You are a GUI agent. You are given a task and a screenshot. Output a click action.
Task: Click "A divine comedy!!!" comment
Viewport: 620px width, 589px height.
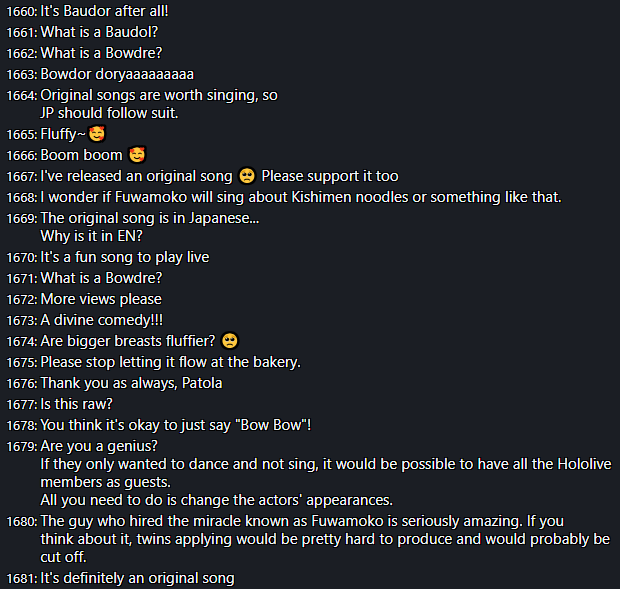click(x=102, y=320)
